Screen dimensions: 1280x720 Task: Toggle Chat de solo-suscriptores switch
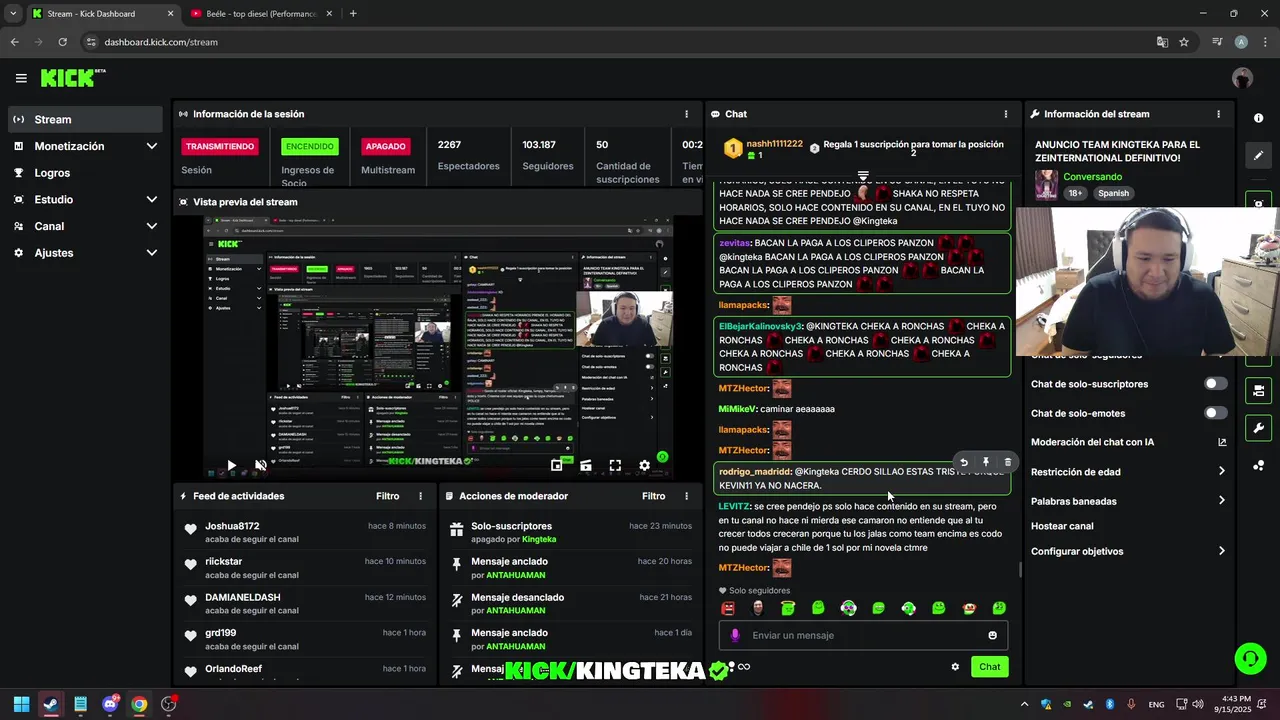[x=1215, y=384]
